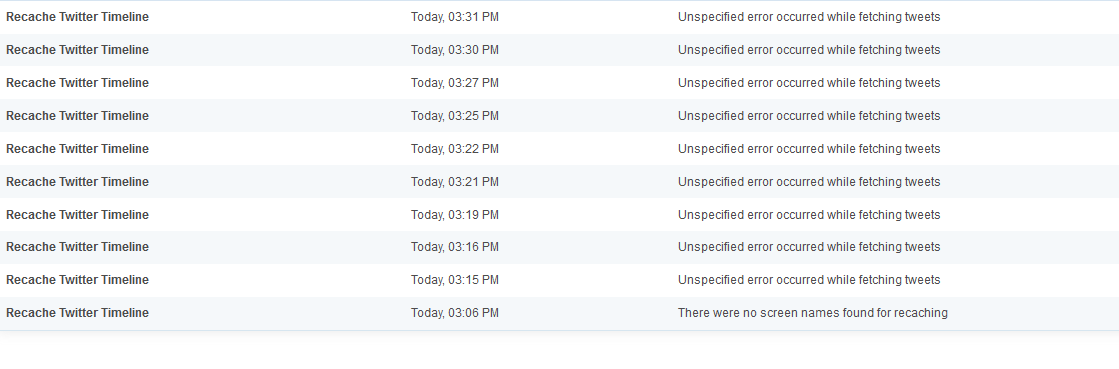Click the 'no screen names found' message
This screenshot has width=1119, height=369.
813,313
